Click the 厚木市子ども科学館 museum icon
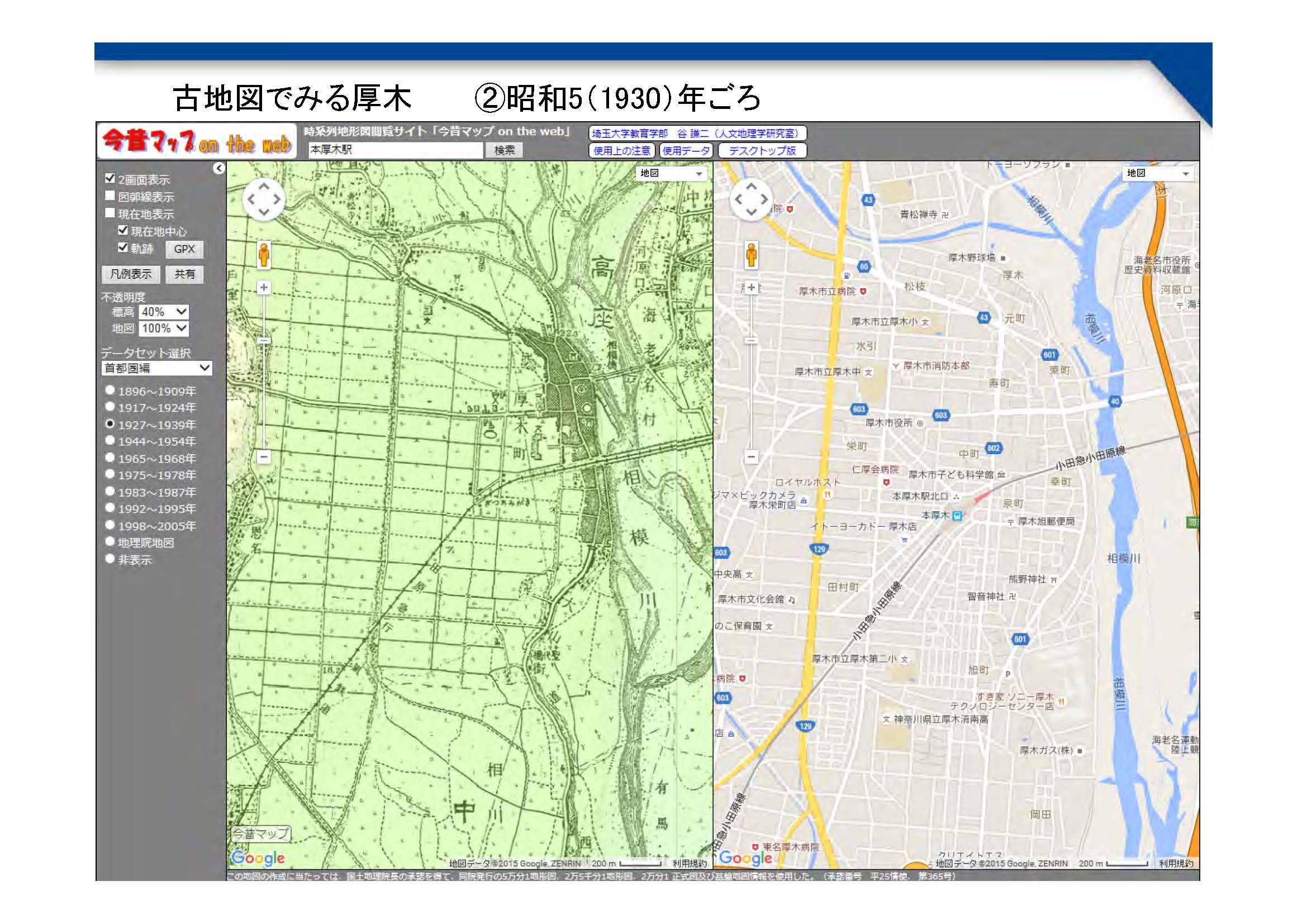Screen dimensions: 1307x924 pos(1001,474)
